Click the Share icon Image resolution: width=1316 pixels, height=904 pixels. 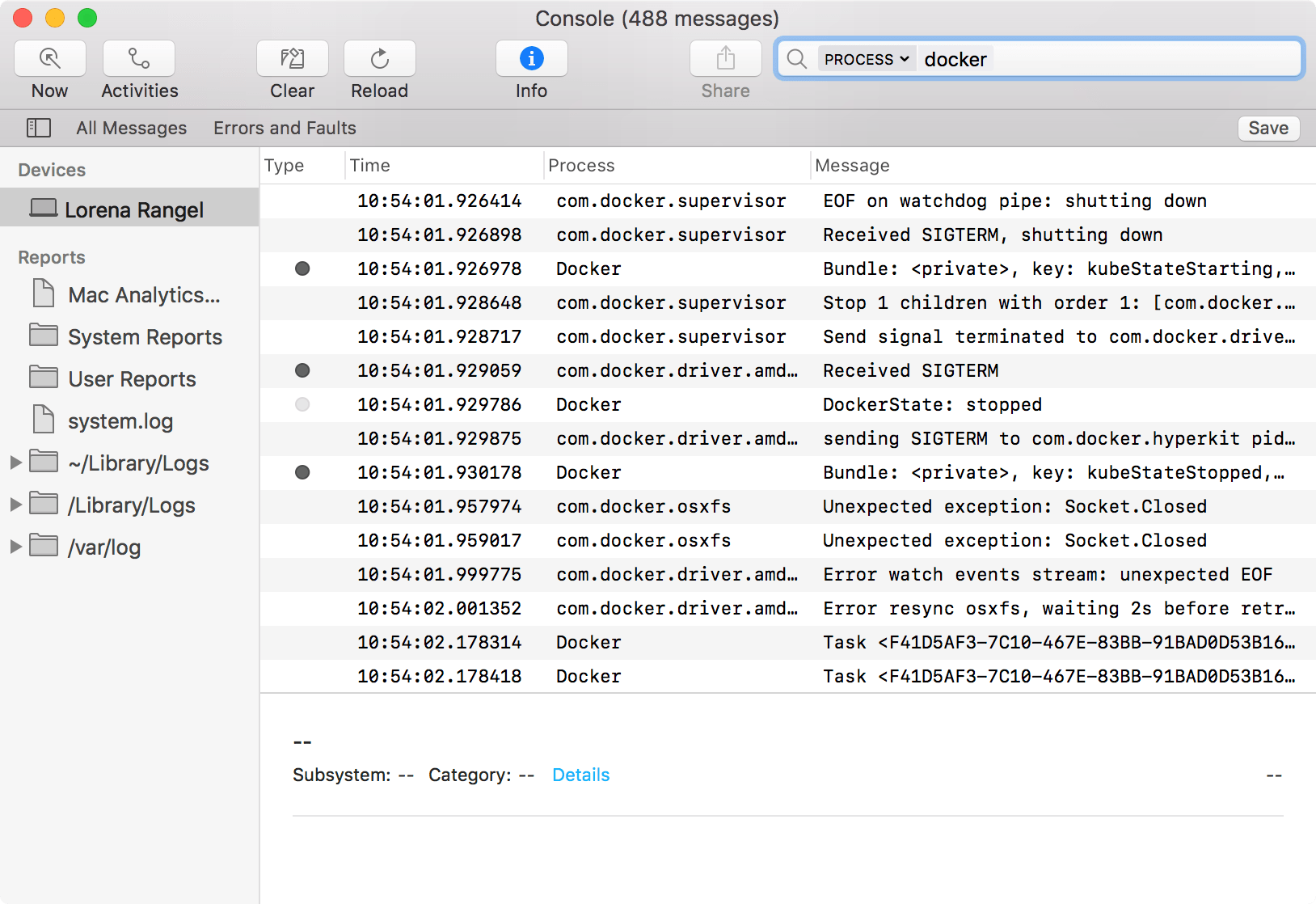pos(724,58)
